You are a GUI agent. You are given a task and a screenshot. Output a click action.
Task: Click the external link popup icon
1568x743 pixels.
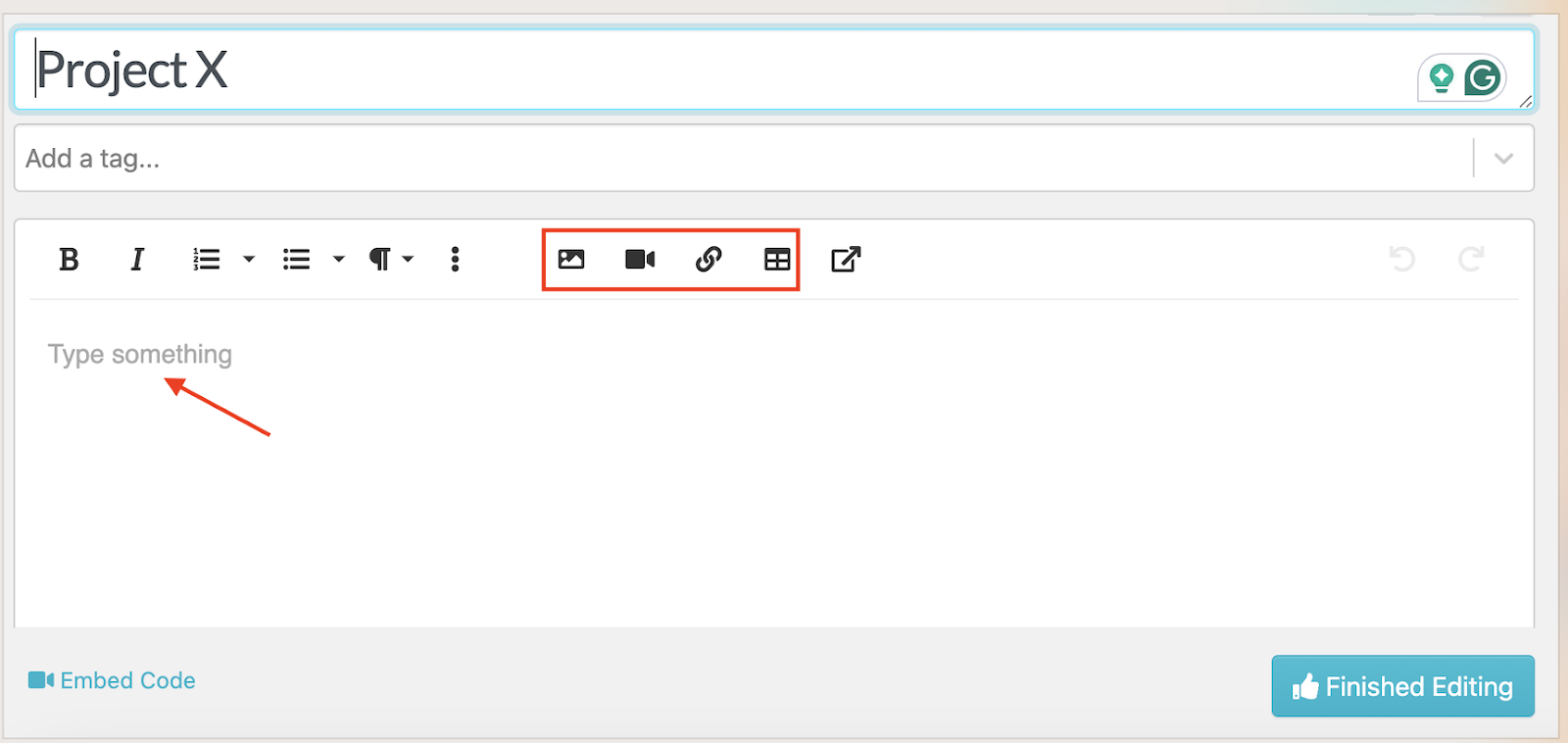click(x=846, y=260)
